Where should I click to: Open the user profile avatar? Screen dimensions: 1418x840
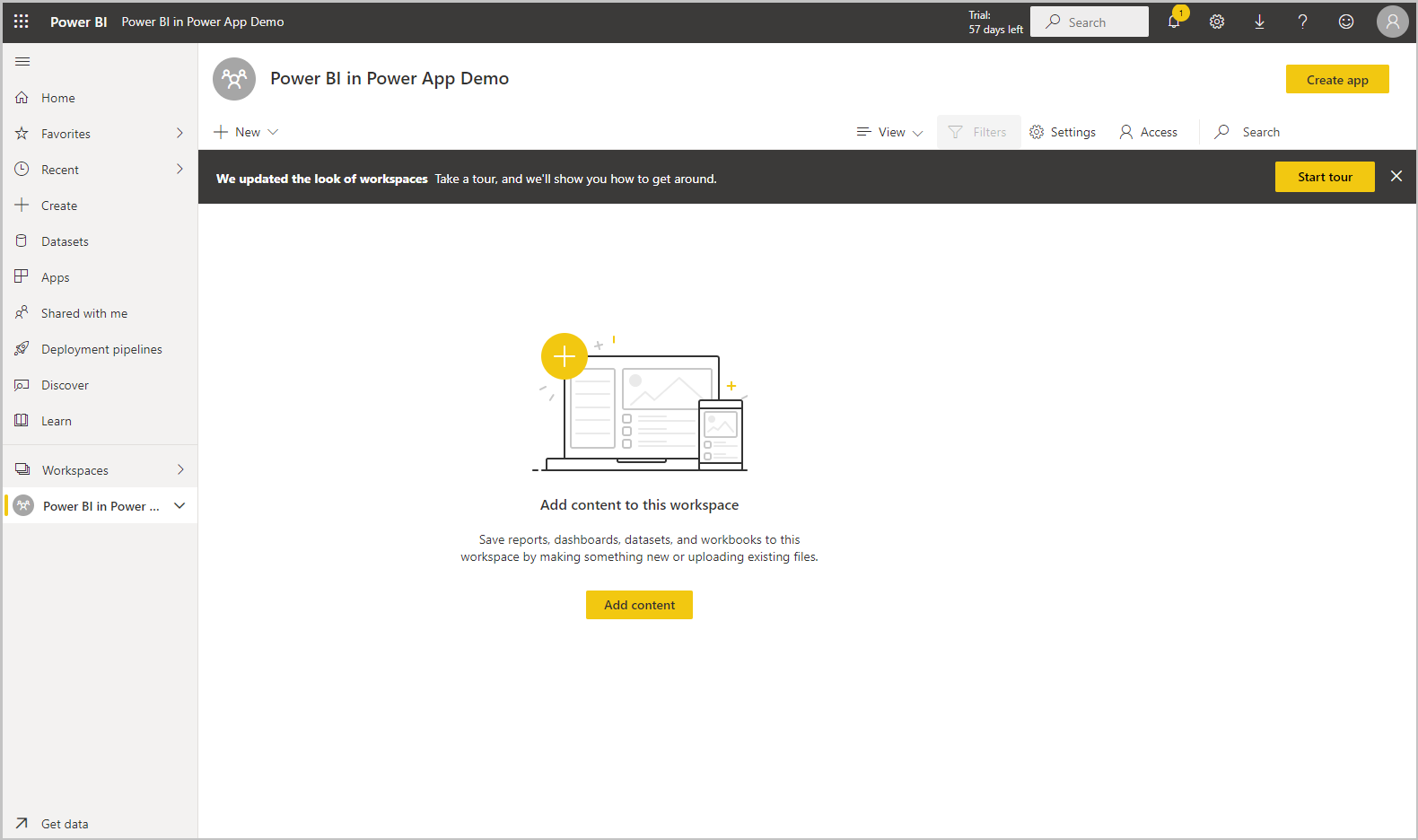pyautogui.click(x=1392, y=22)
